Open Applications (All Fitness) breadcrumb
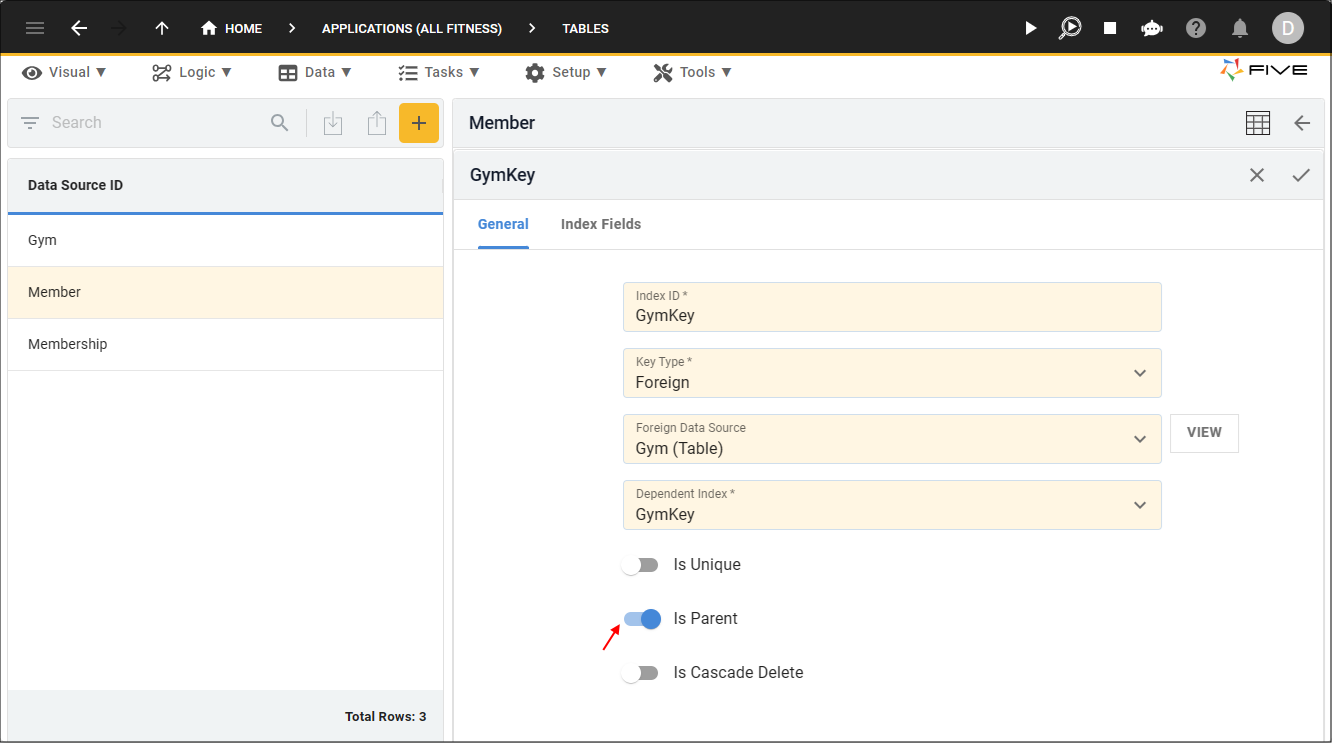Image resolution: width=1332 pixels, height=743 pixels. click(412, 29)
